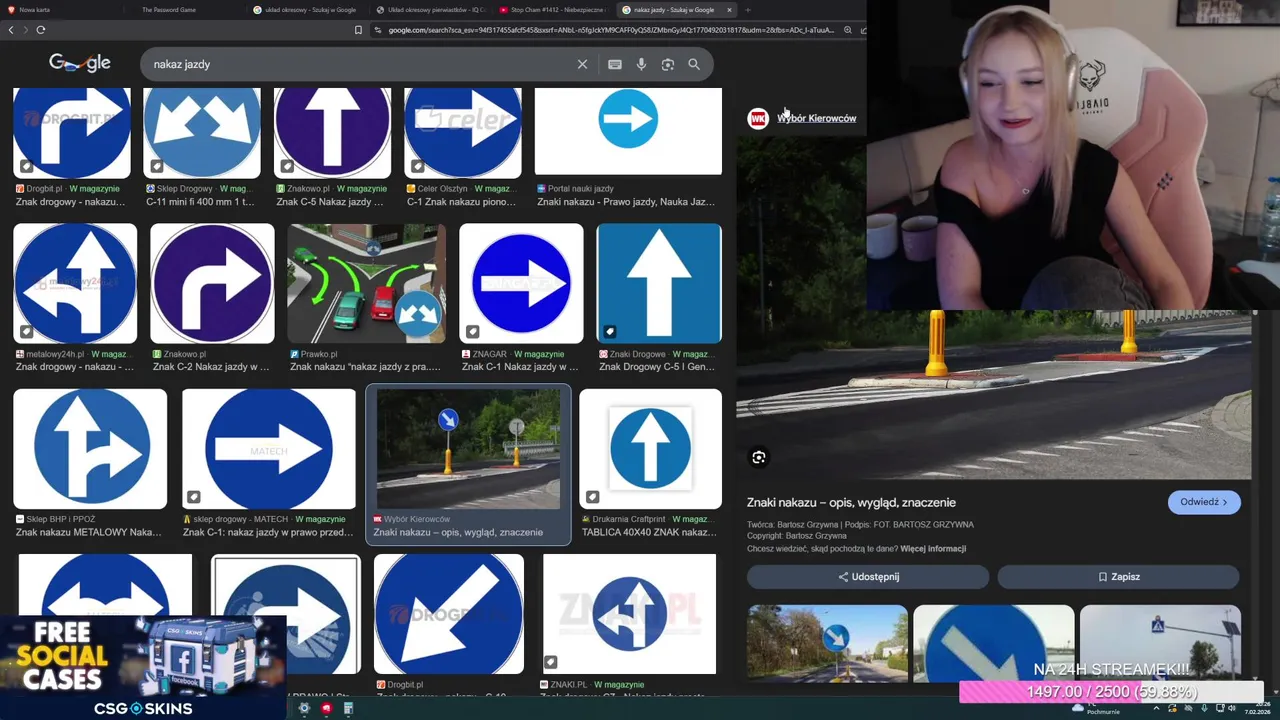The image size is (1280, 720).
Task: Click product tag on MATECH C-1 sign
Action: [194, 497]
